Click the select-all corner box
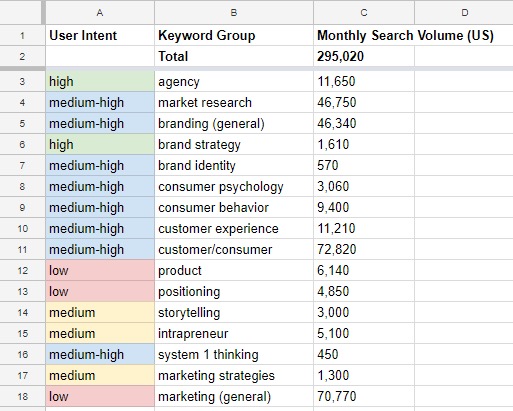The width and height of the screenshot is (513, 411). tap(22, 13)
